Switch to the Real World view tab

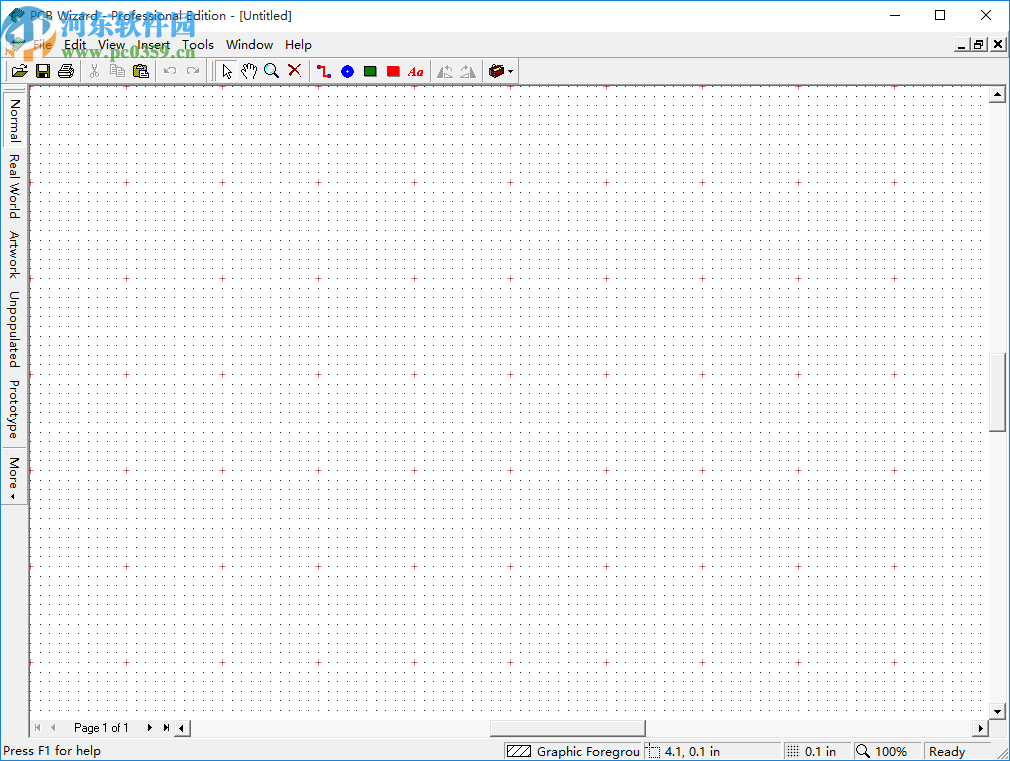click(x=14, y=186)
